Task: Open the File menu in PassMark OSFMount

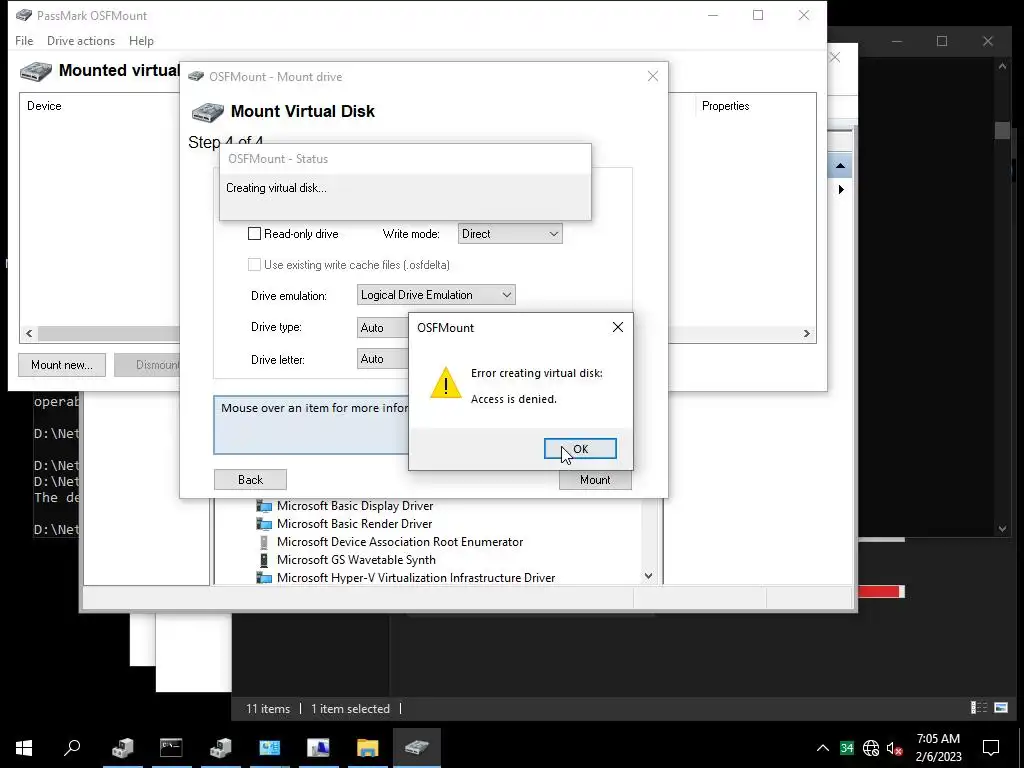Action: (x=24, y=40)
